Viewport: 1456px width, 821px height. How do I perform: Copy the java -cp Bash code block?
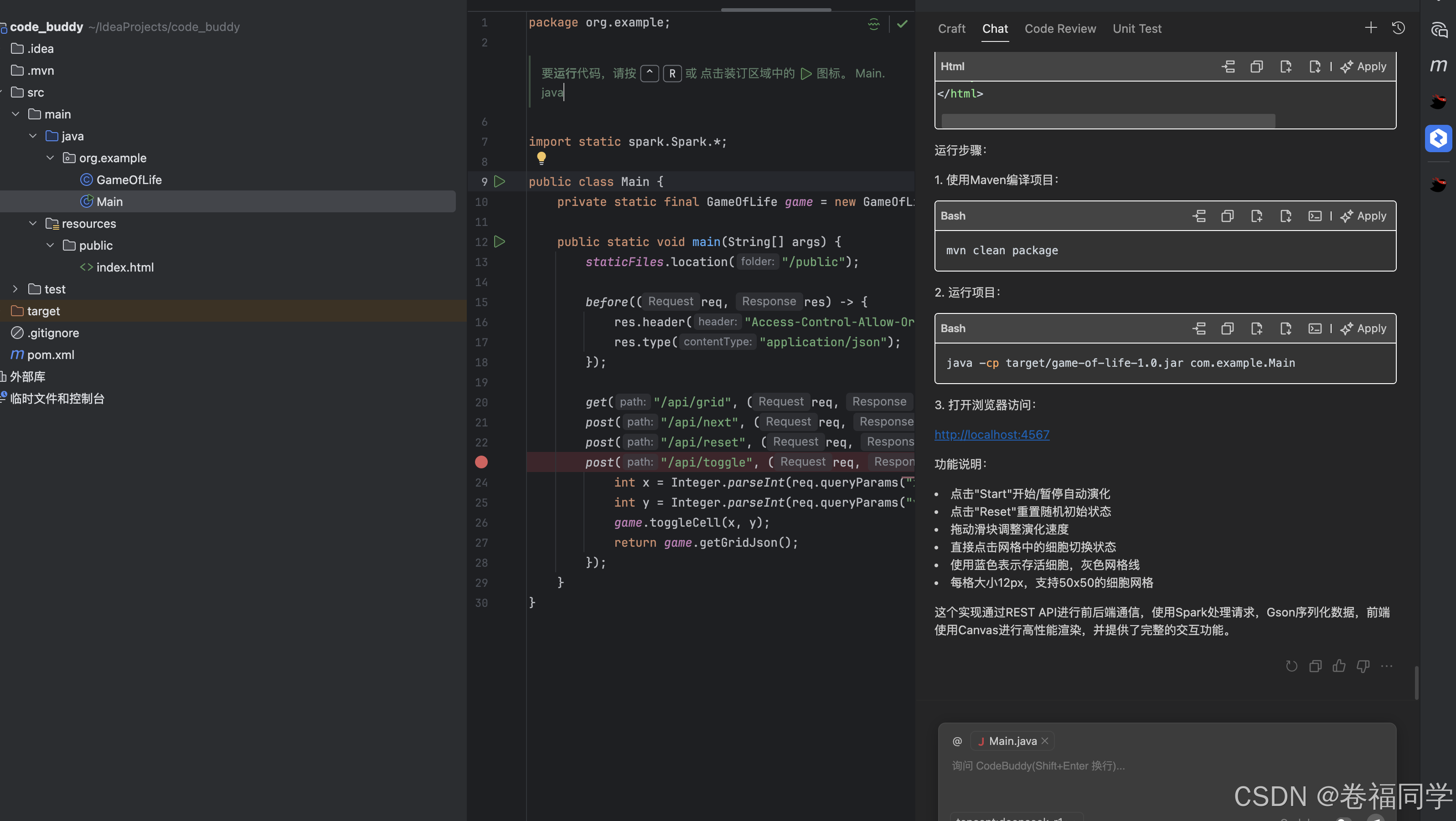pos(1227,329)
